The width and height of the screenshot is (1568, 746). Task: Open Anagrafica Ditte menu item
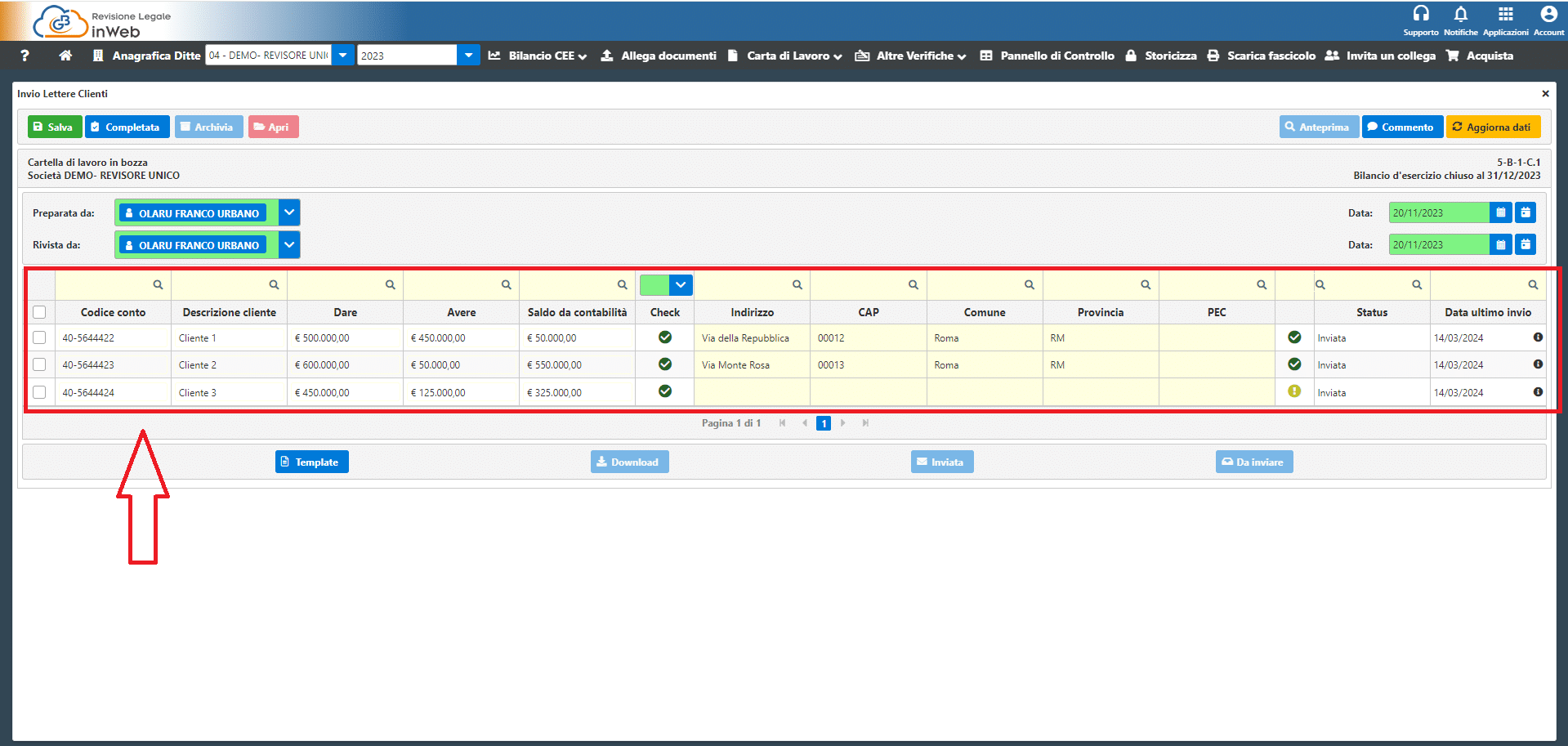[x=146, y=56]
